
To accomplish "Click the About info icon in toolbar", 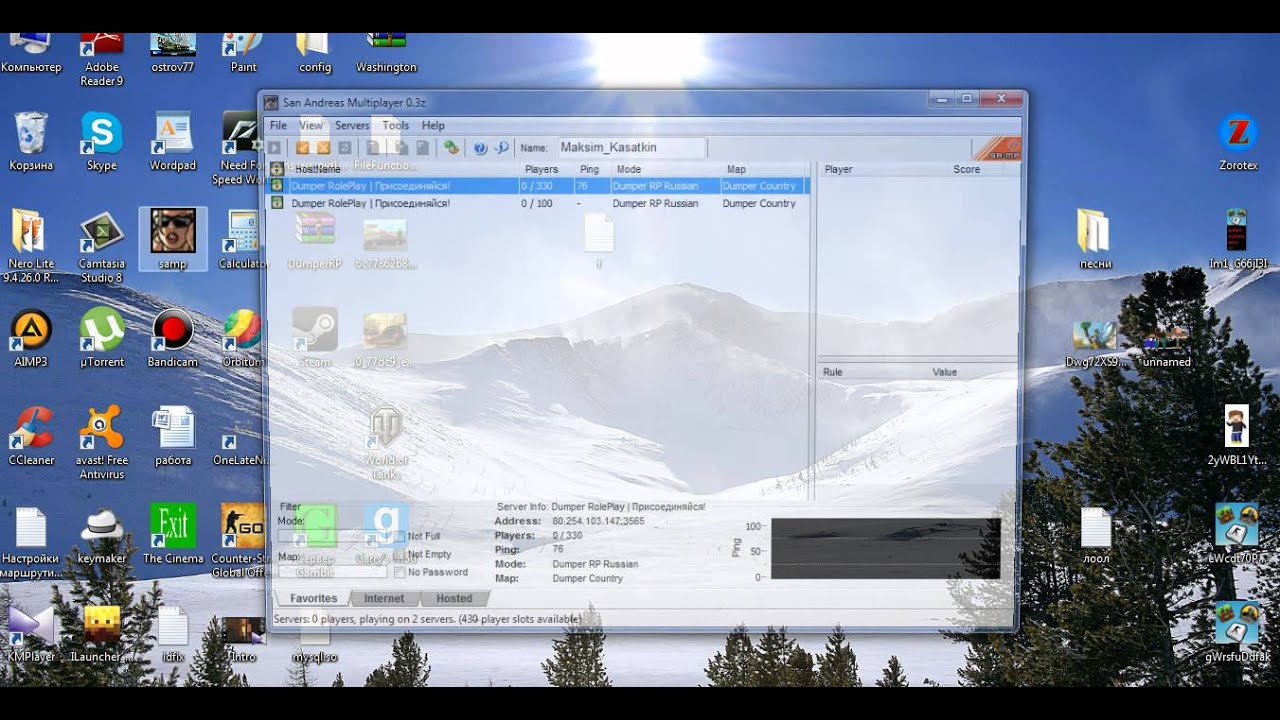I will [502, 148].
